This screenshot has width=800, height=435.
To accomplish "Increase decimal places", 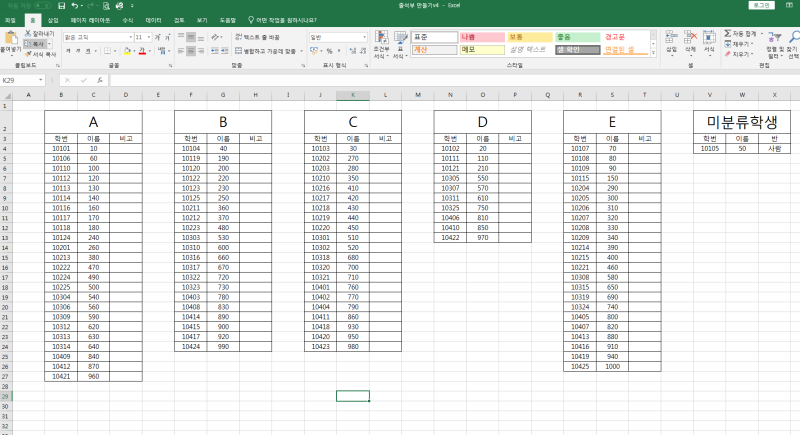I will pos(353,51).
